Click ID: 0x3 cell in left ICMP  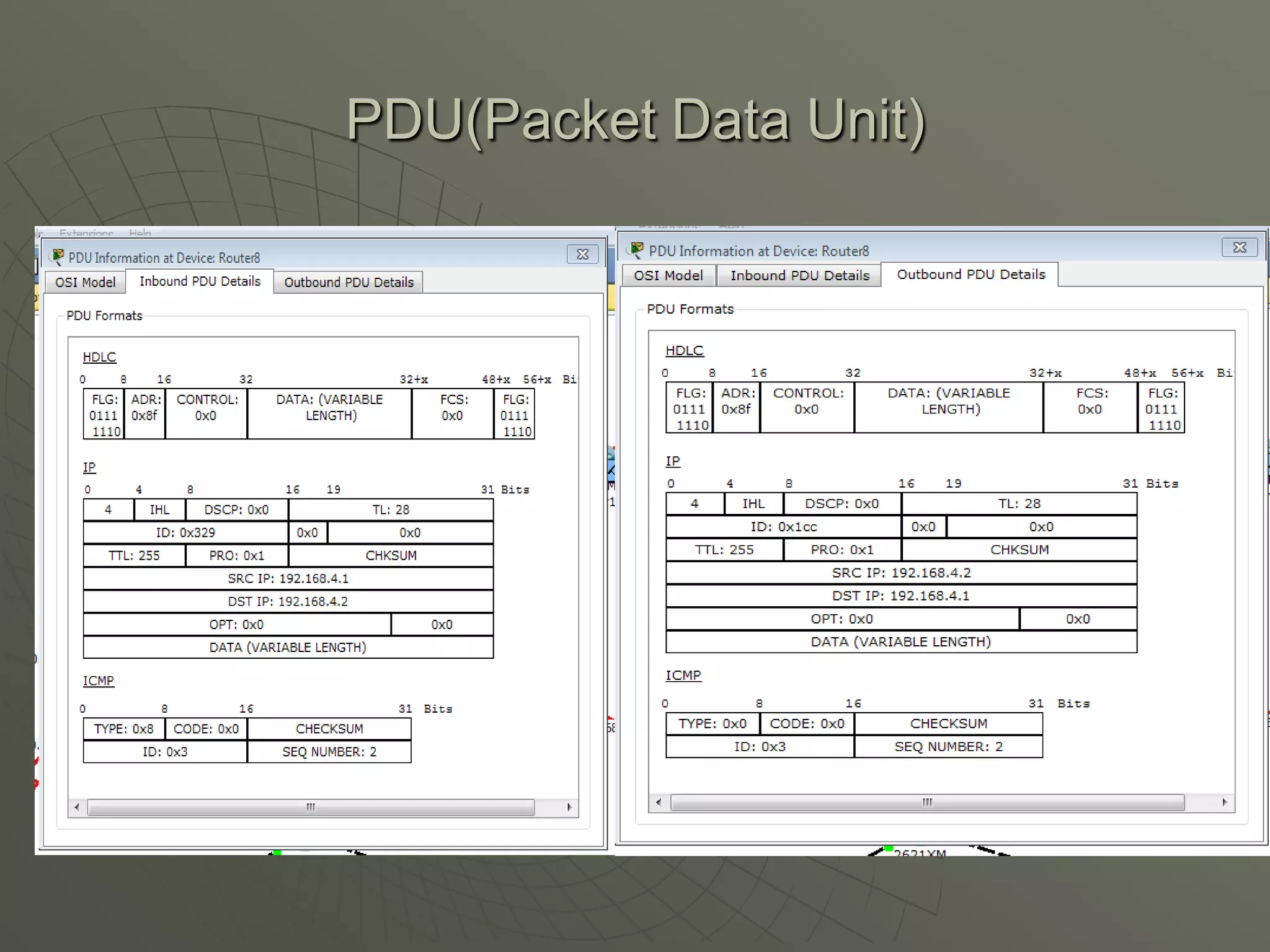point(165,752)
